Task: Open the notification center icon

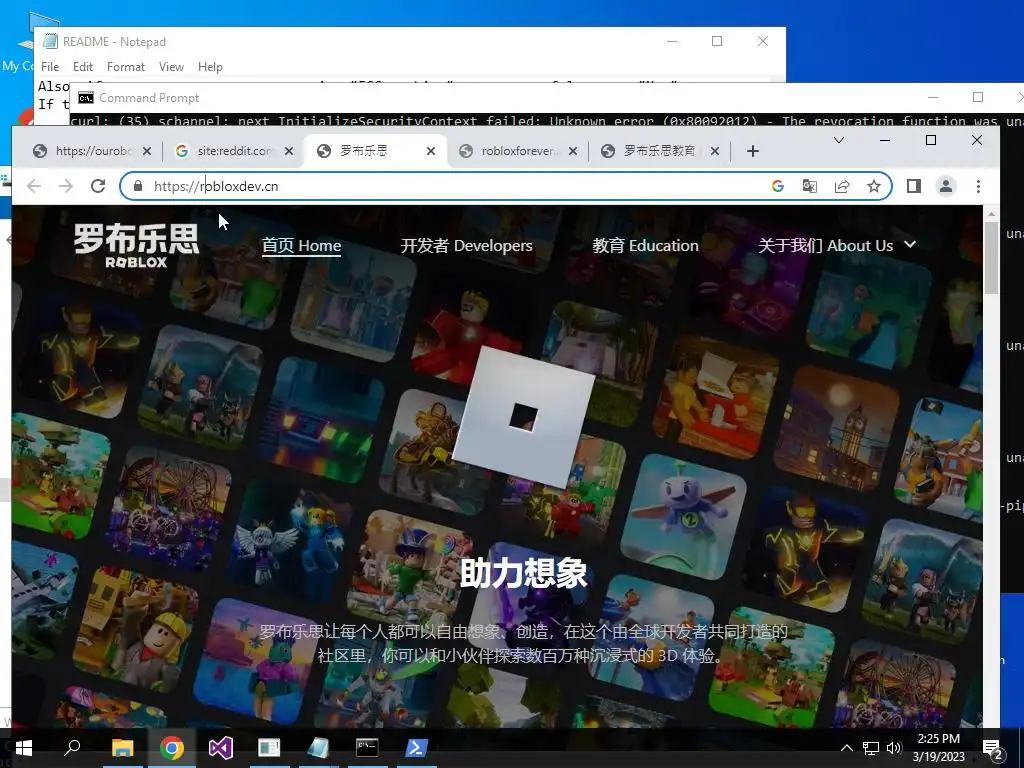Action: [x=993, y=748]
